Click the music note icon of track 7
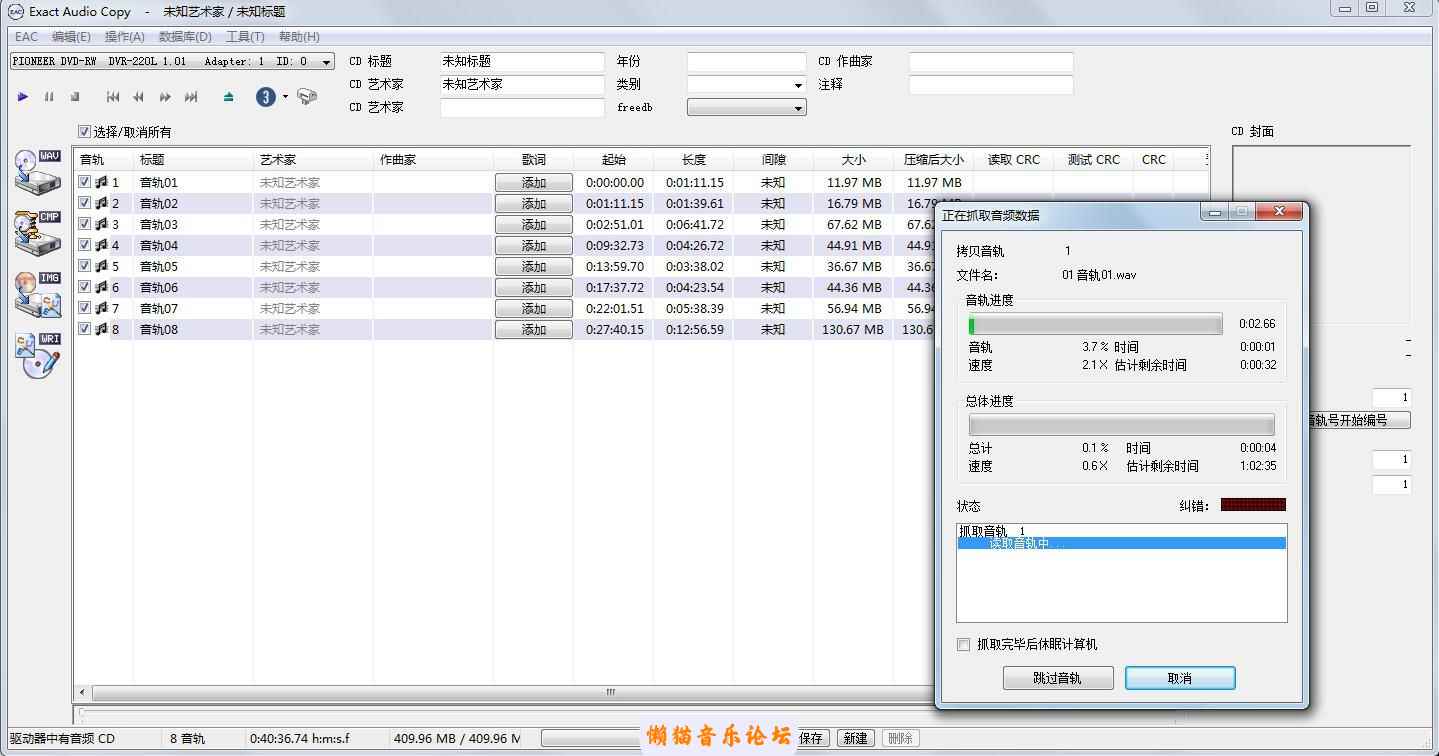This screenshot has height=756, width=1439. (101, 308)
